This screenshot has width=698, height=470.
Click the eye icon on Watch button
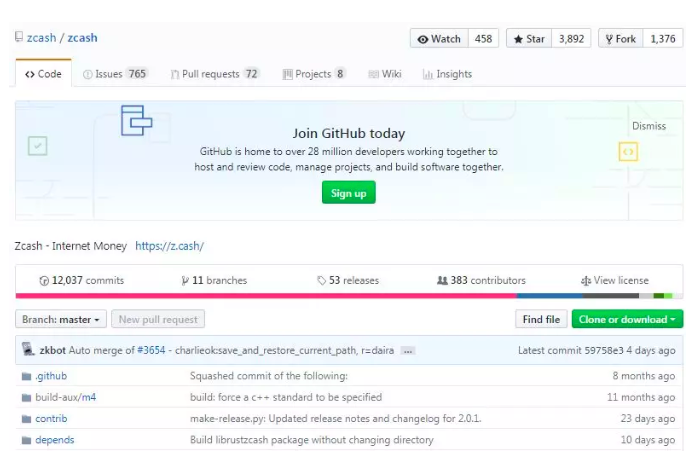click(422, 39)
